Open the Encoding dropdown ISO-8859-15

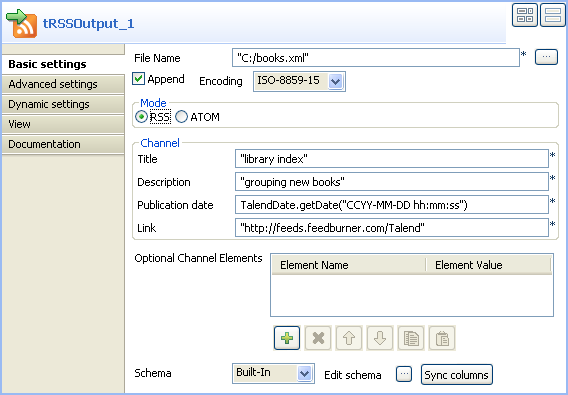point(299,81)
